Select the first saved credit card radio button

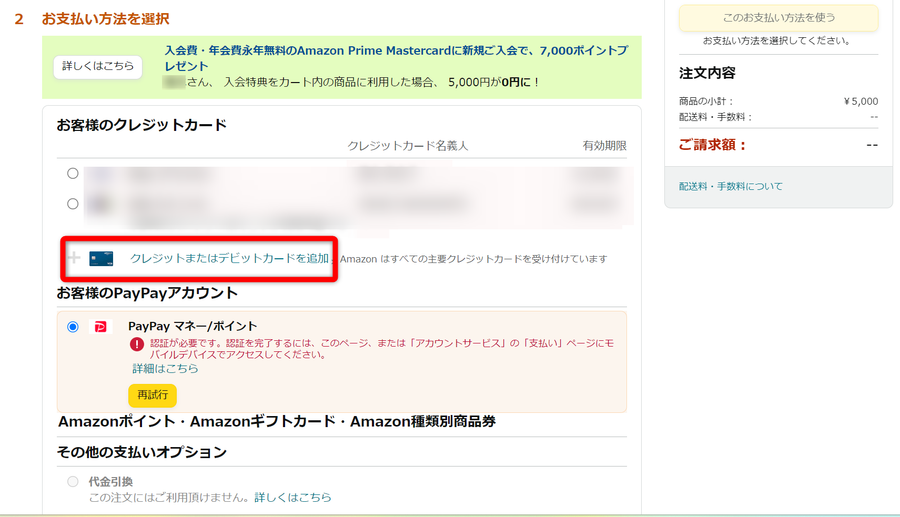(x=73, y=173)
